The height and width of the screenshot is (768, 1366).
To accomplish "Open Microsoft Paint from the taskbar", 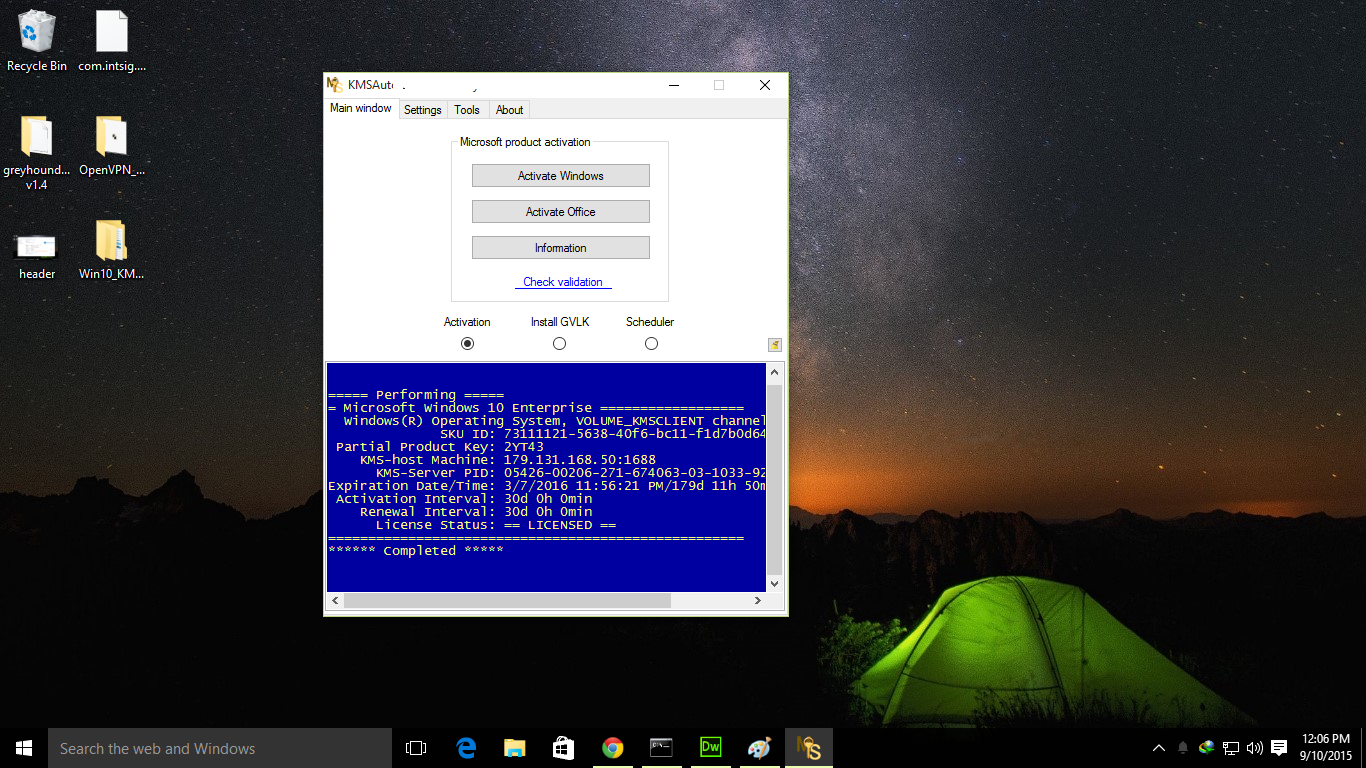I will 759,747.
